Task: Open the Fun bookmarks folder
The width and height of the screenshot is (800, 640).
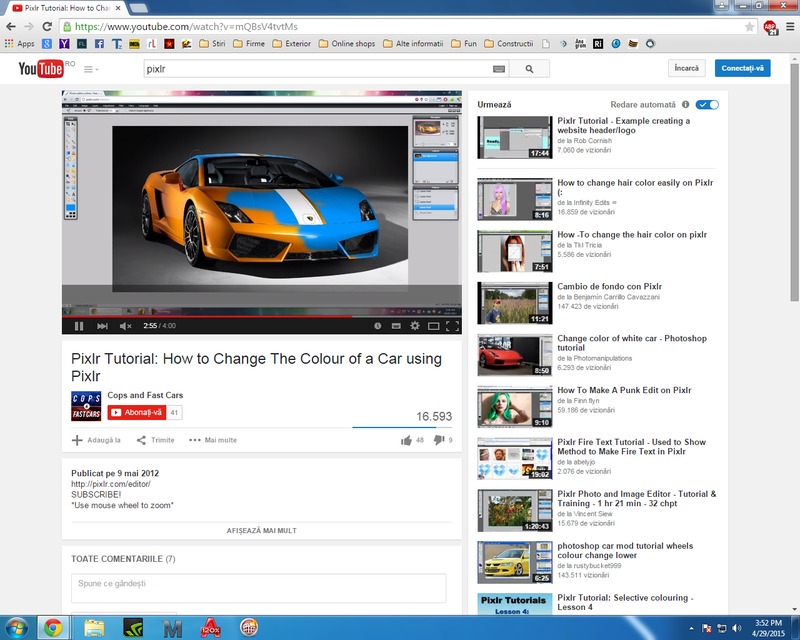Action: [x=464, y=44]
